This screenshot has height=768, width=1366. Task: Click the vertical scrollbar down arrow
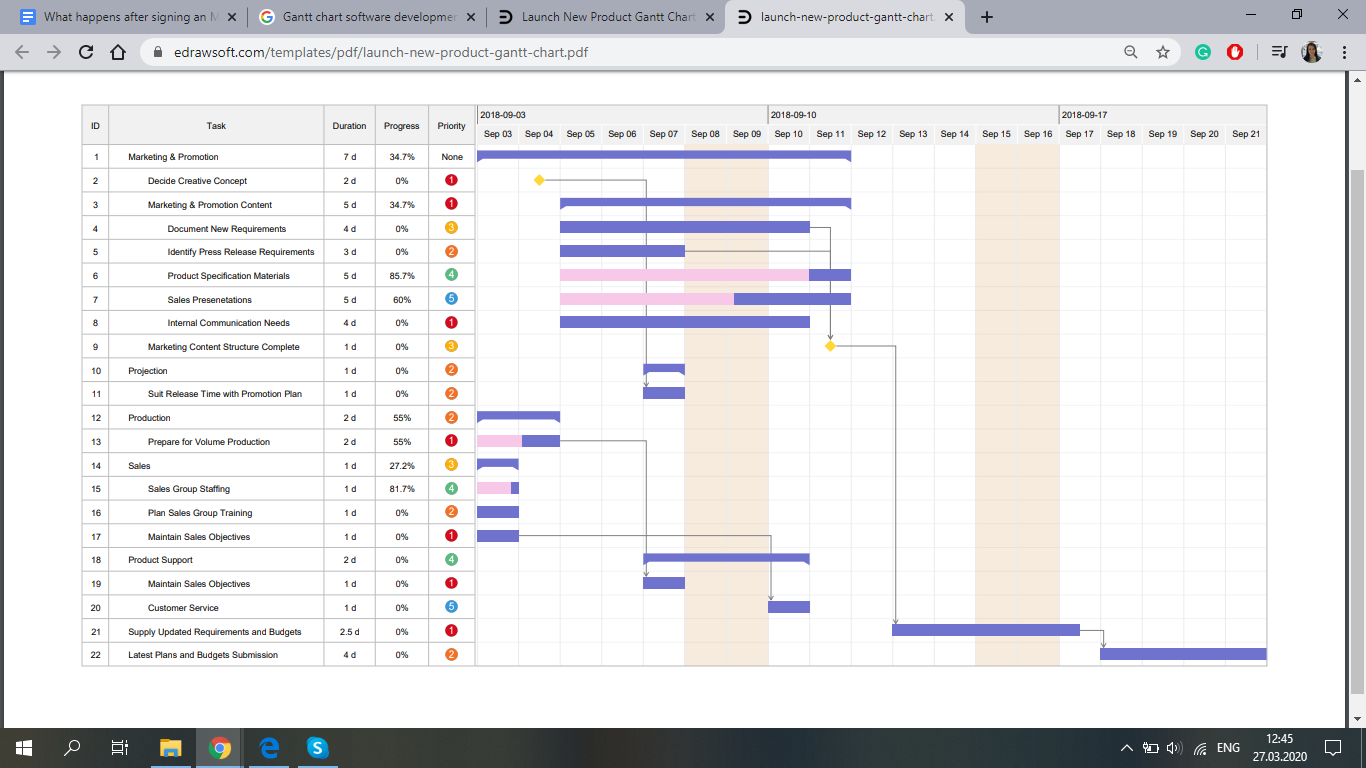point(1357,719)
